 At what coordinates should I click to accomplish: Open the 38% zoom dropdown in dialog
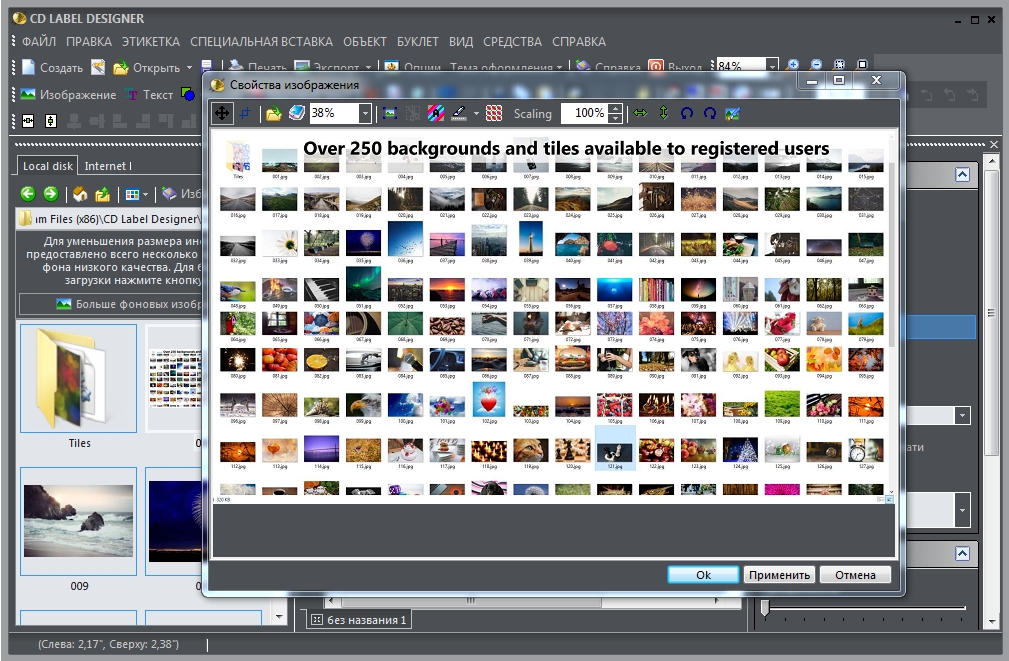(x=365, y=114)
